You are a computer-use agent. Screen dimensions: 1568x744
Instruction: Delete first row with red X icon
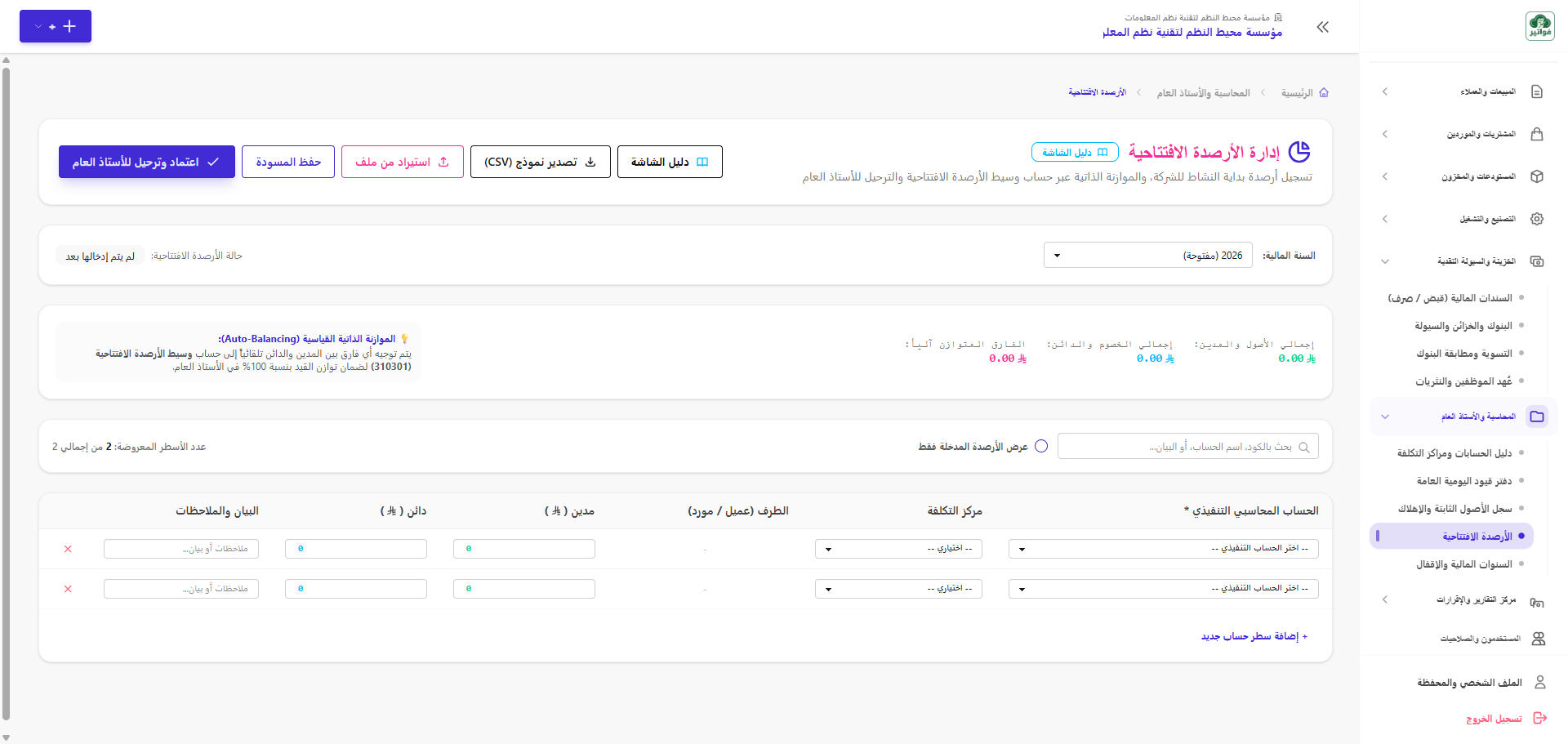point(68,549)
